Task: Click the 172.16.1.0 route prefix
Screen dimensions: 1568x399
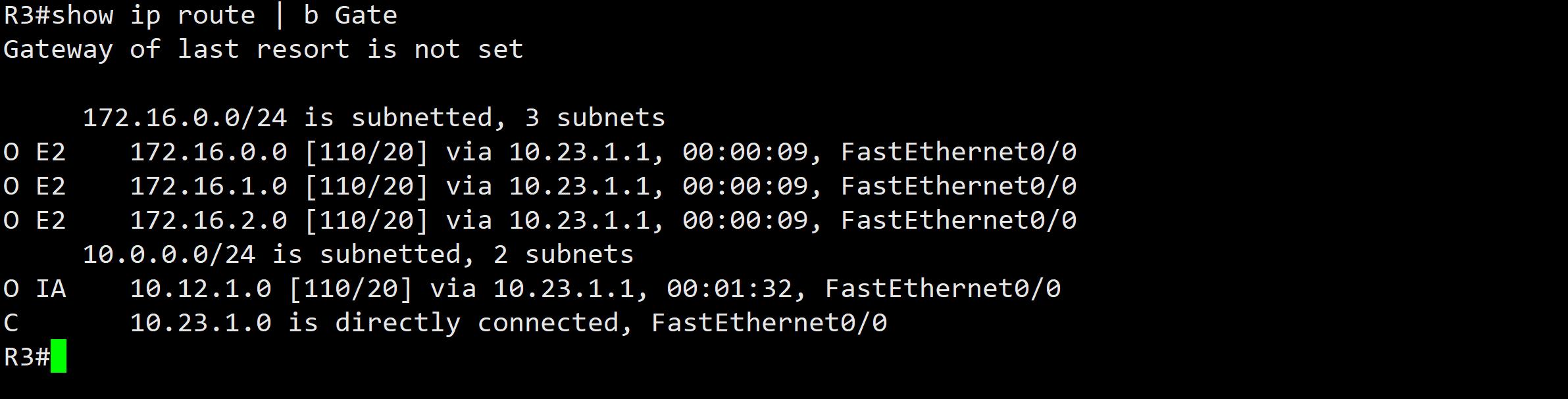Action: 209,186
